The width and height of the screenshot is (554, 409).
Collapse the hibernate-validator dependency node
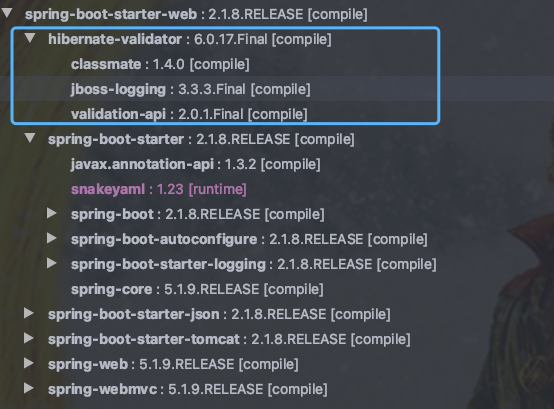[x=30, y=38]
